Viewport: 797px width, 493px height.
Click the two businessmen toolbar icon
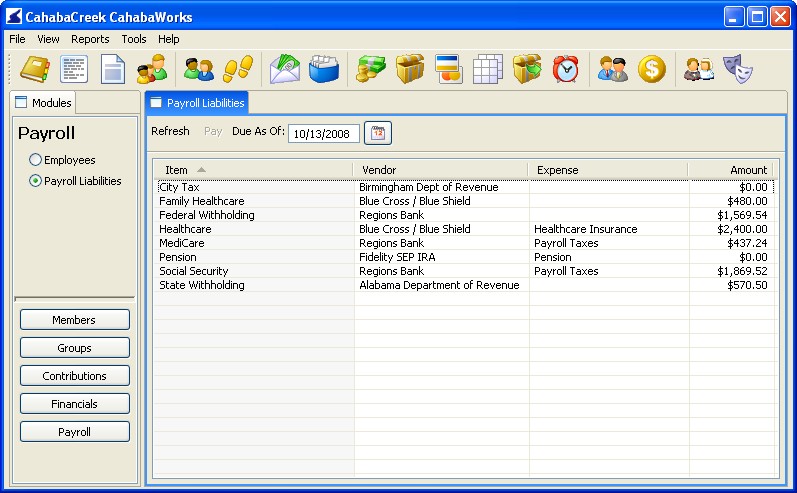[x=612, y=69]
